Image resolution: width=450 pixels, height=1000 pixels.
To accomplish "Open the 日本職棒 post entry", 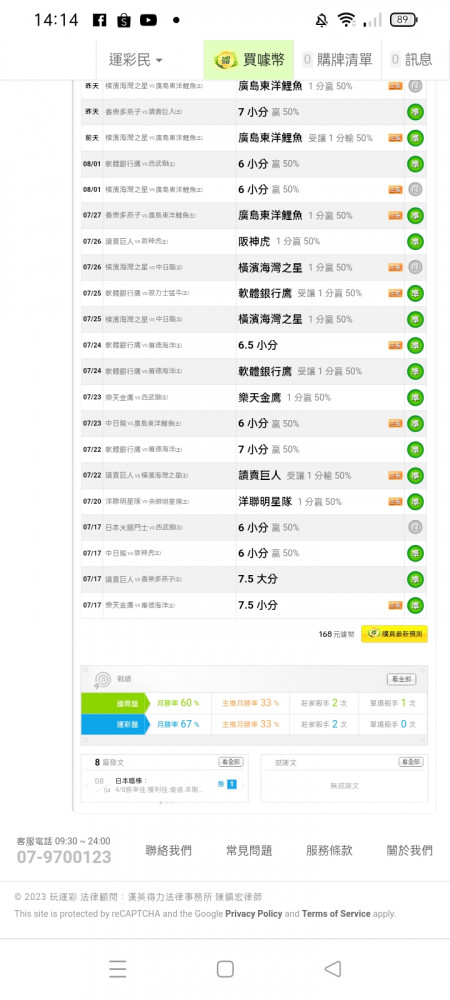I will point(159,785).
